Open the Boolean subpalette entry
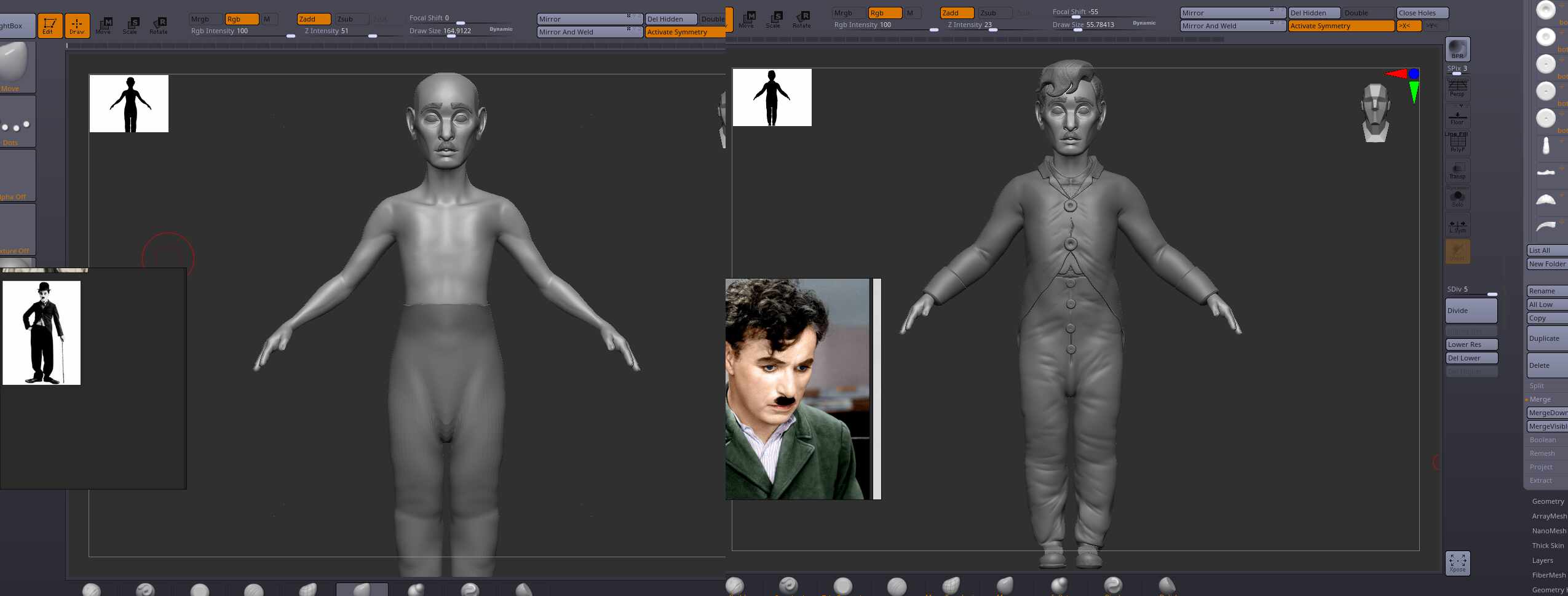Image resolution: width=1568 pixels, height=596 pixels. [x=1543, y=440]
